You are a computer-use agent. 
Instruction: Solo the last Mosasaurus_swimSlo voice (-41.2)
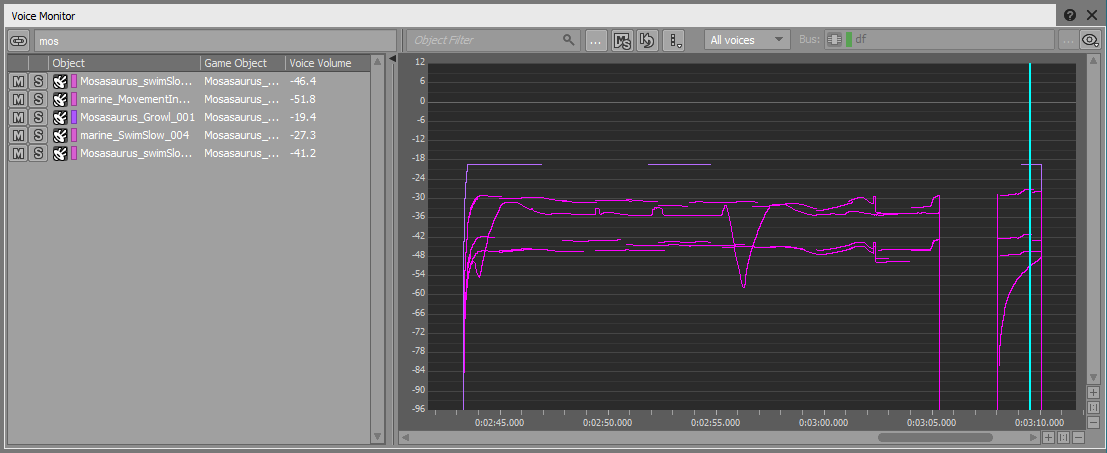tap(38, 153)
